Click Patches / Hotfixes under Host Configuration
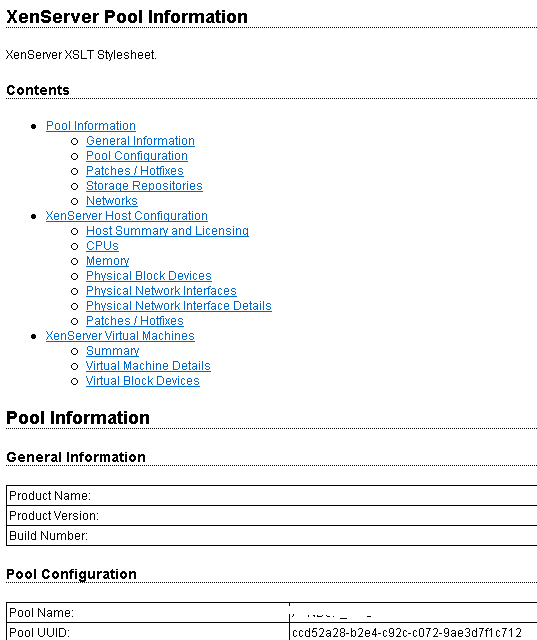 pyautogui.click(x=135, y=321)
